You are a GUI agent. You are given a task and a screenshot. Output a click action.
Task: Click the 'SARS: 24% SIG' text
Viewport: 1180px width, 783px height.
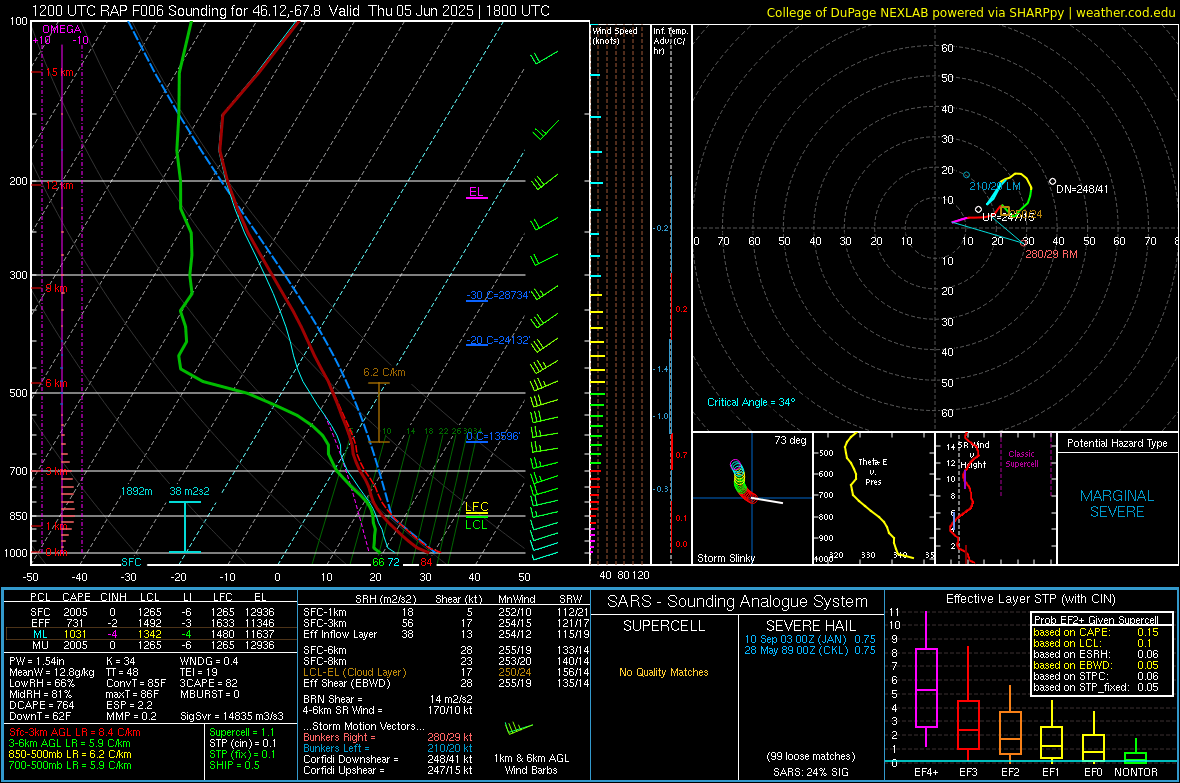click(x=810, y=772)
